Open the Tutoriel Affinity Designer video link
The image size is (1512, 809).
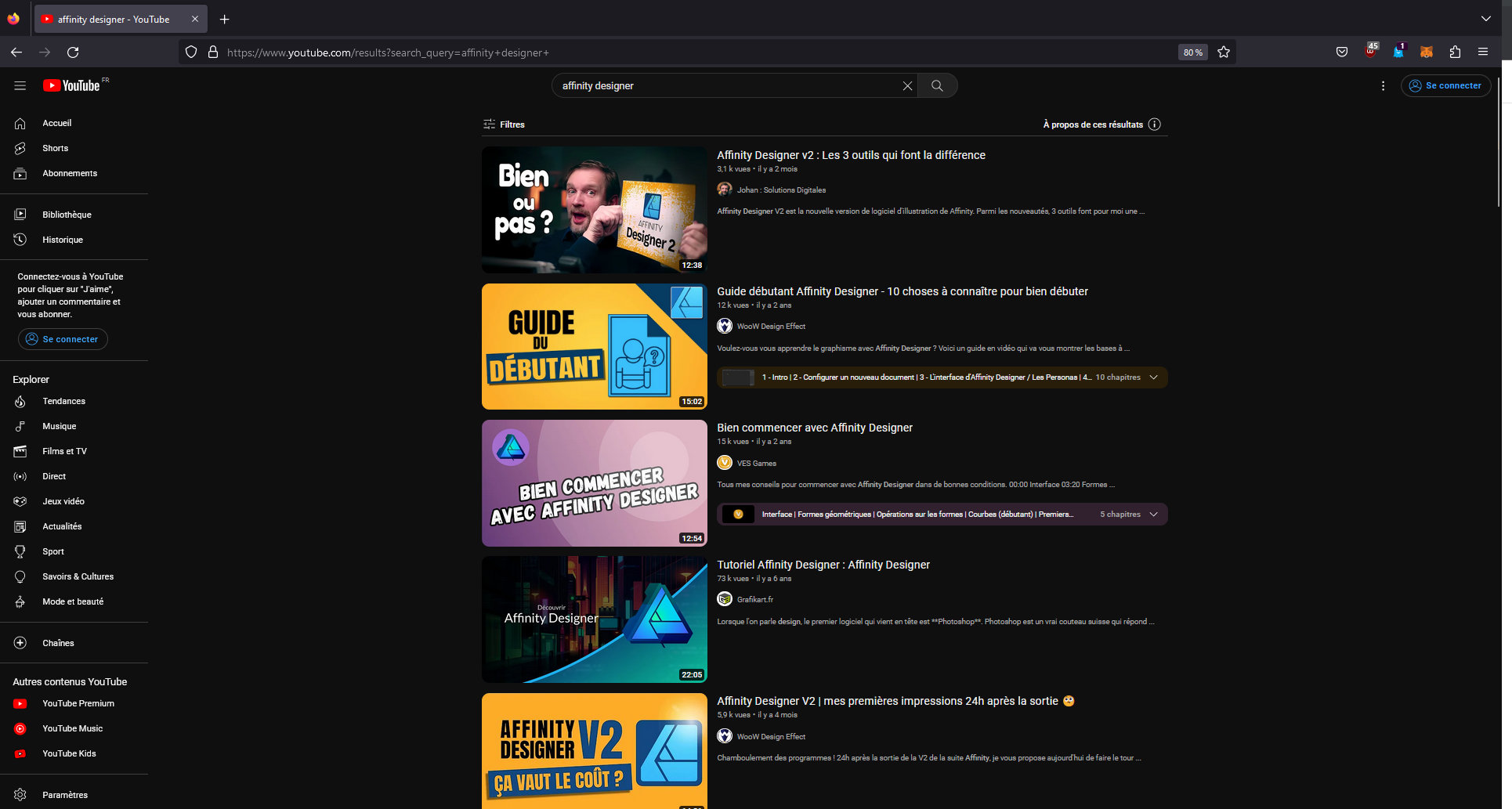pyautogui.click(x=823, y=565)
